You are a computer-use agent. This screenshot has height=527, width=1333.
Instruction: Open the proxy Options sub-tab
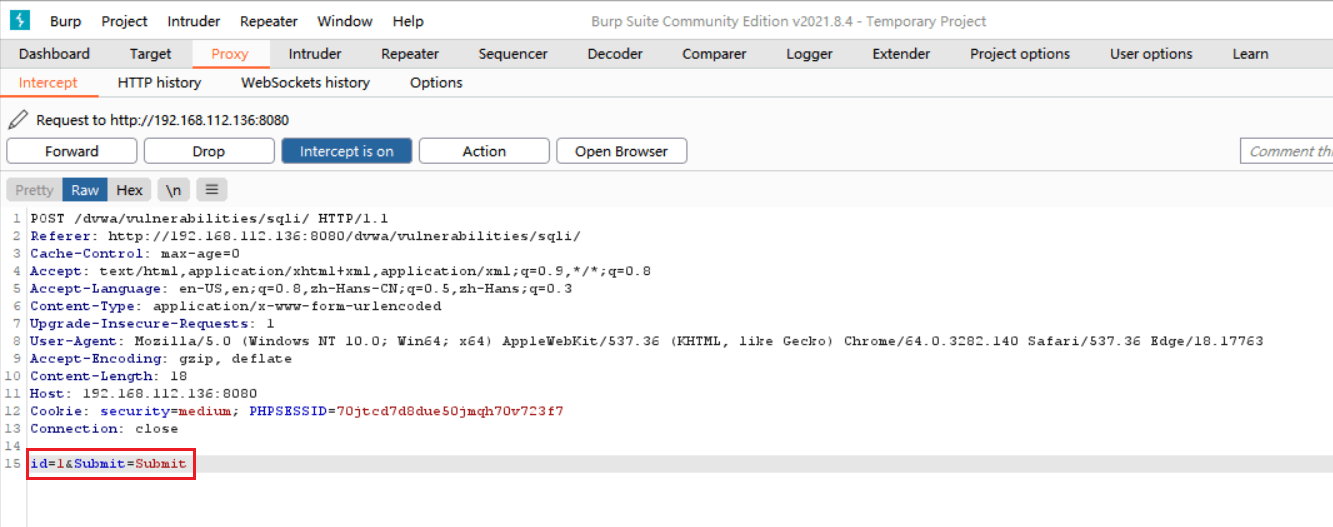click(x=436, y=83)
